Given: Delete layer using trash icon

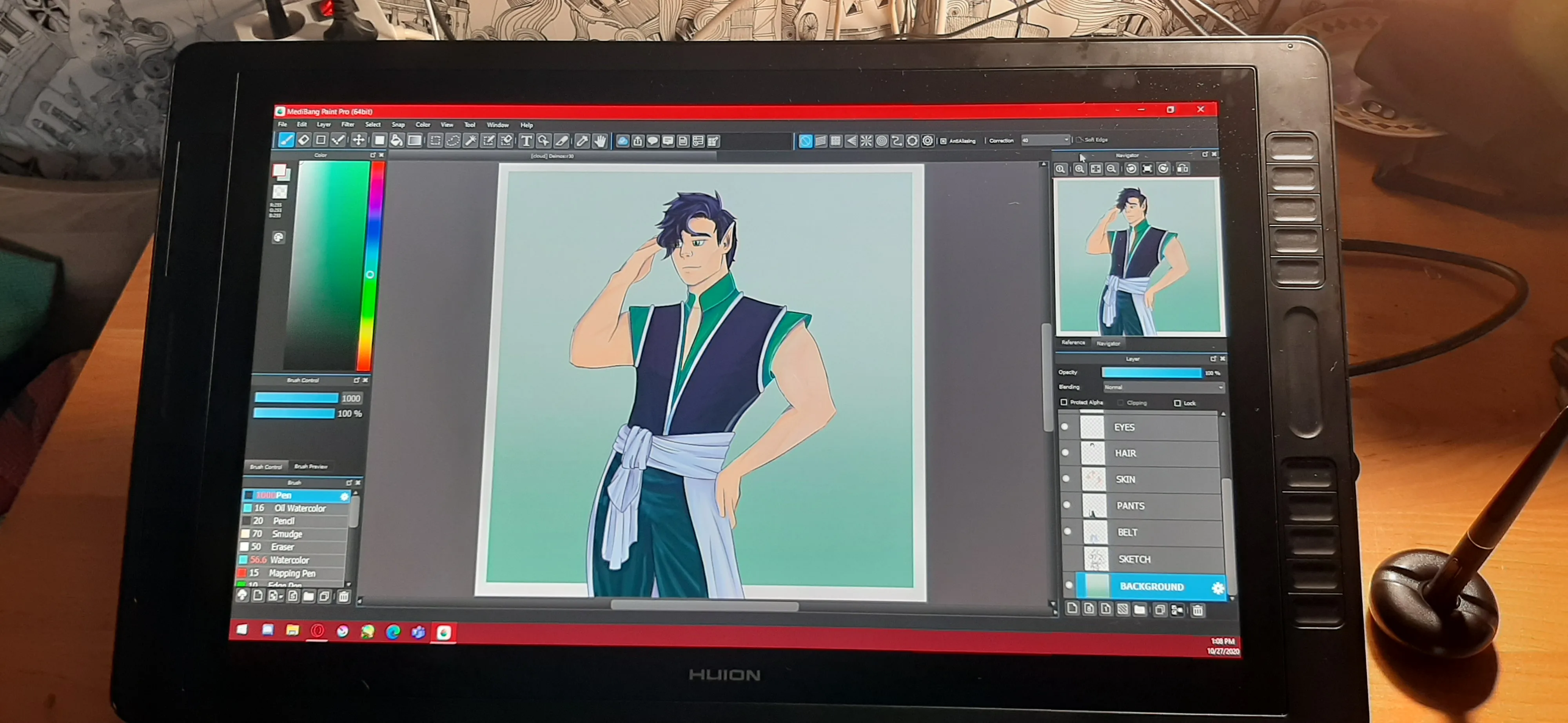Looking at the screenshot, I should tap(1197, 610).
